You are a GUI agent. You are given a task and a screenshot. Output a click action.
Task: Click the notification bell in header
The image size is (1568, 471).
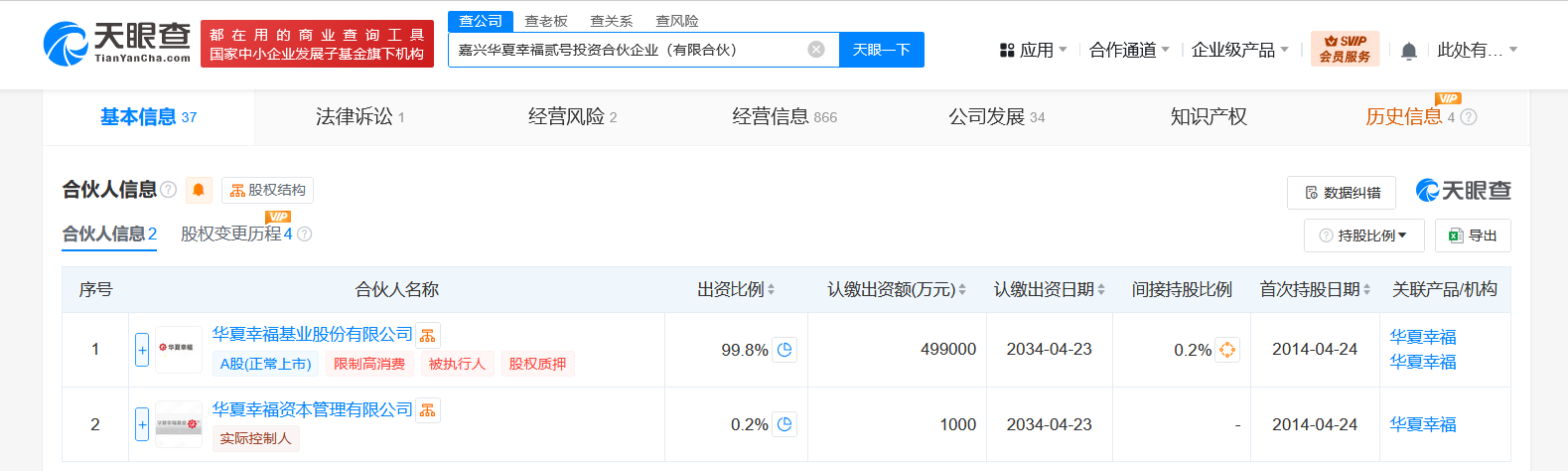pos(1408,51)
